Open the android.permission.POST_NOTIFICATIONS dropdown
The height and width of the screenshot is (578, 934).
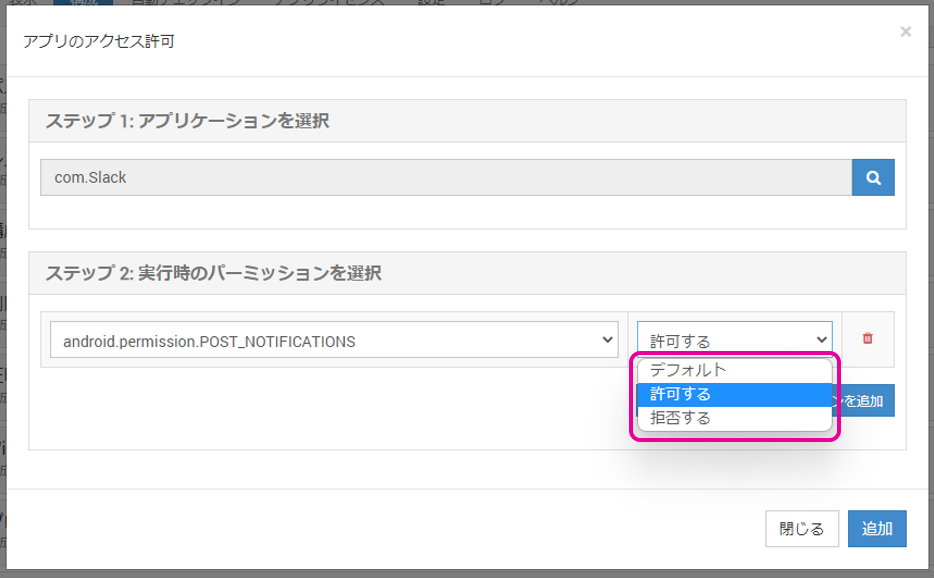(333, 341)
